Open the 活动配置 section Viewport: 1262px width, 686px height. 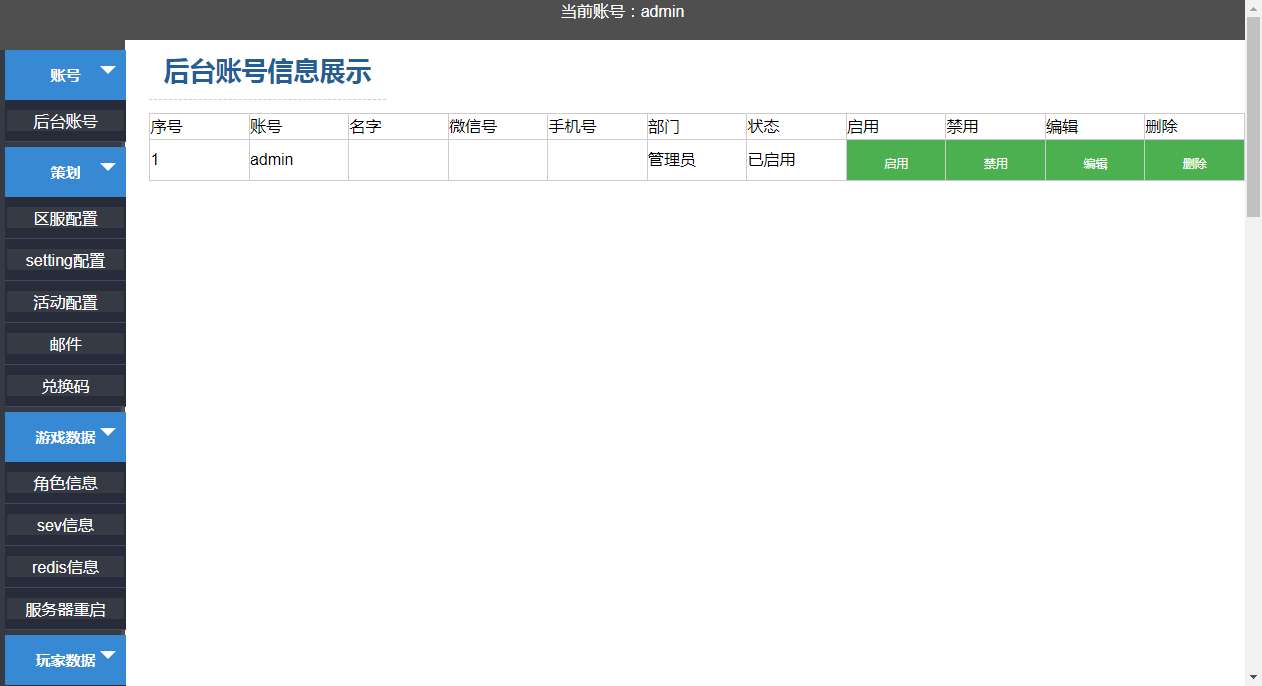64,301
